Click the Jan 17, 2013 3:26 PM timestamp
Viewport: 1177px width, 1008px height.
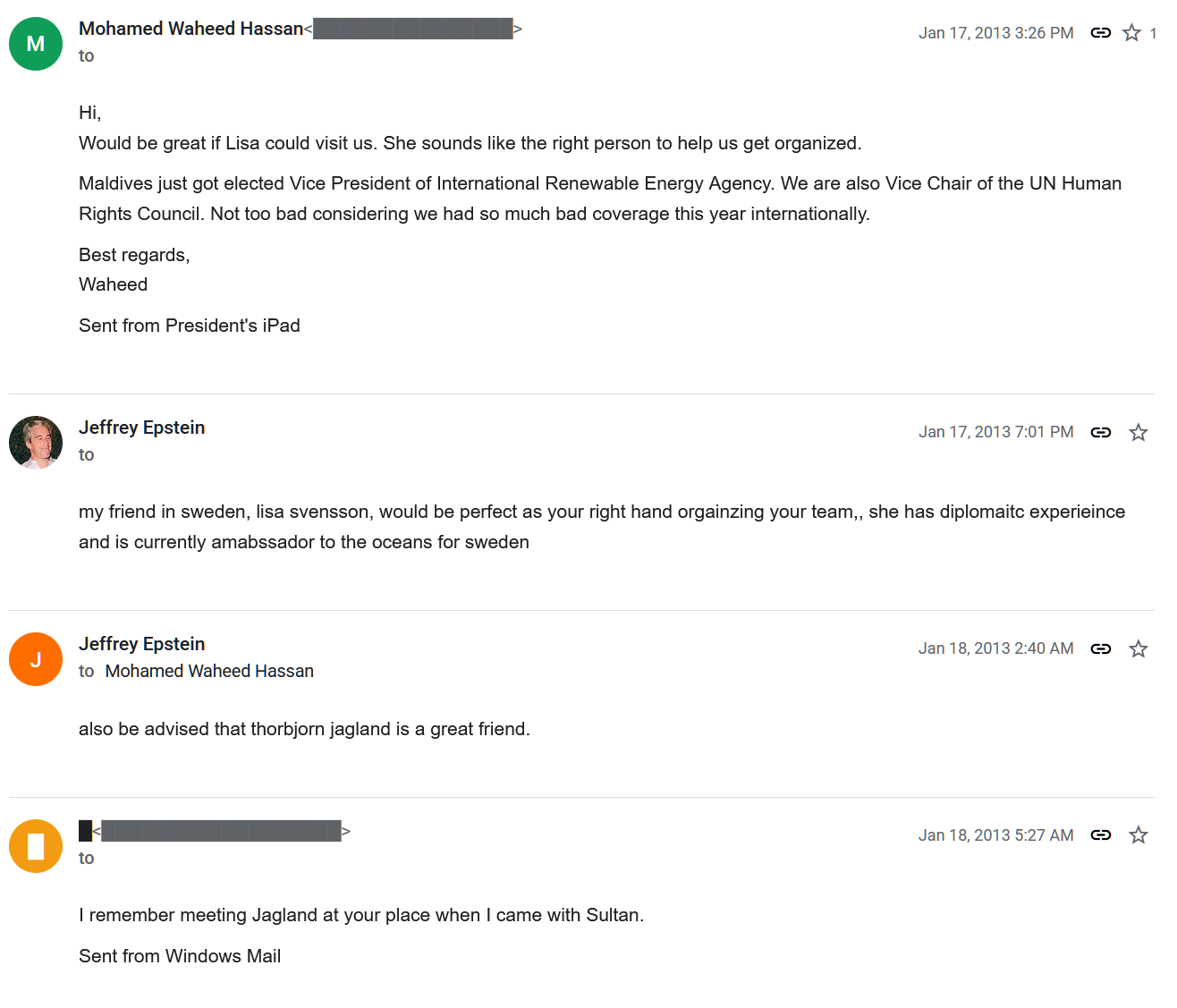995,33
